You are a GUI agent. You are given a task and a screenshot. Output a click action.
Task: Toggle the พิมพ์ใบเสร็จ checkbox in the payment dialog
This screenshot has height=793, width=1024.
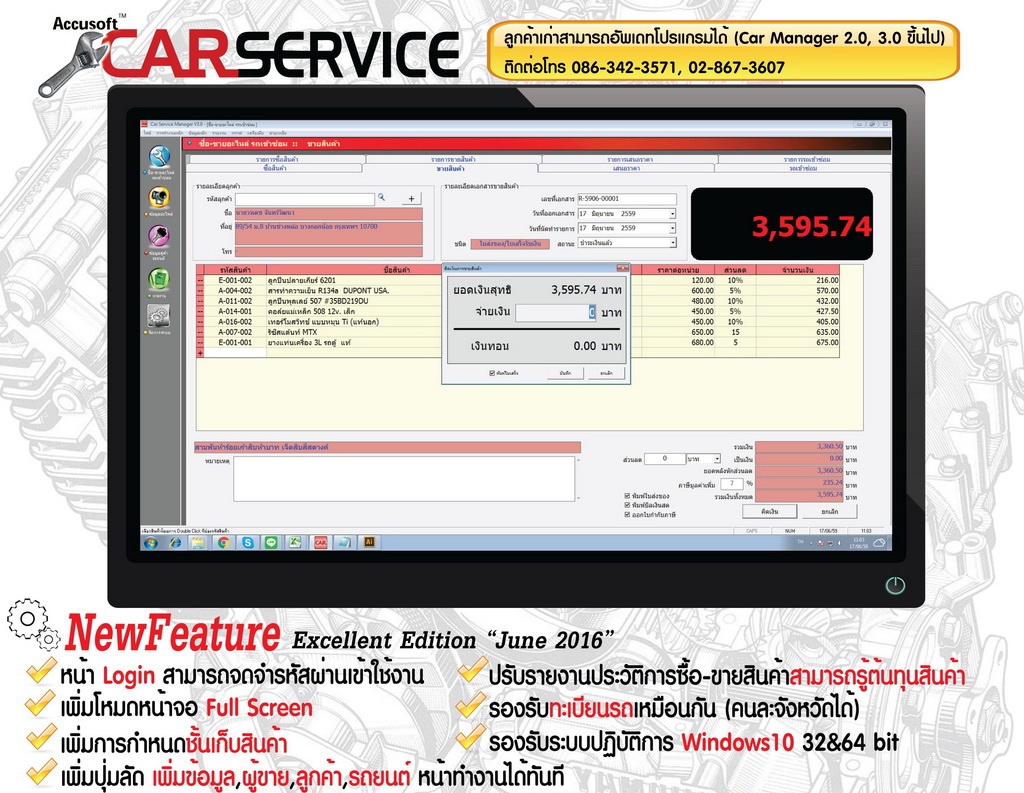tap(492, 373)
